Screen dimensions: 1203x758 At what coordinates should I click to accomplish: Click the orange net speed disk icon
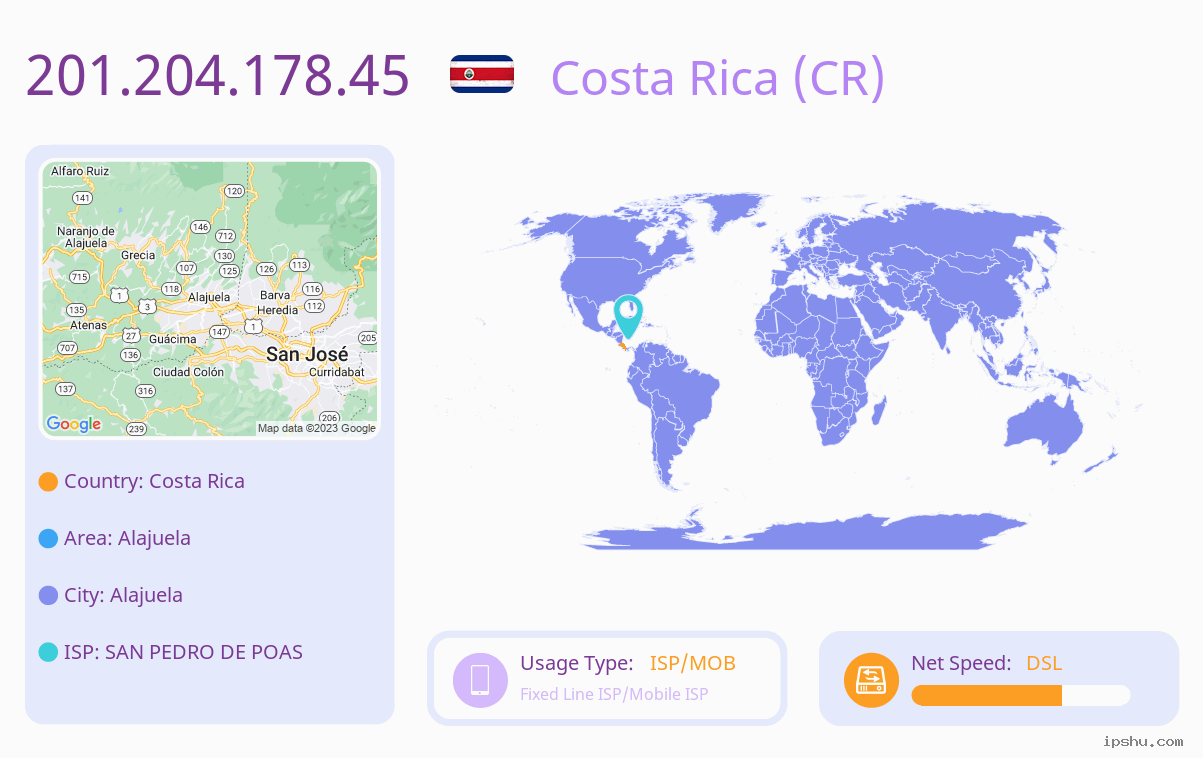[871, 679]
